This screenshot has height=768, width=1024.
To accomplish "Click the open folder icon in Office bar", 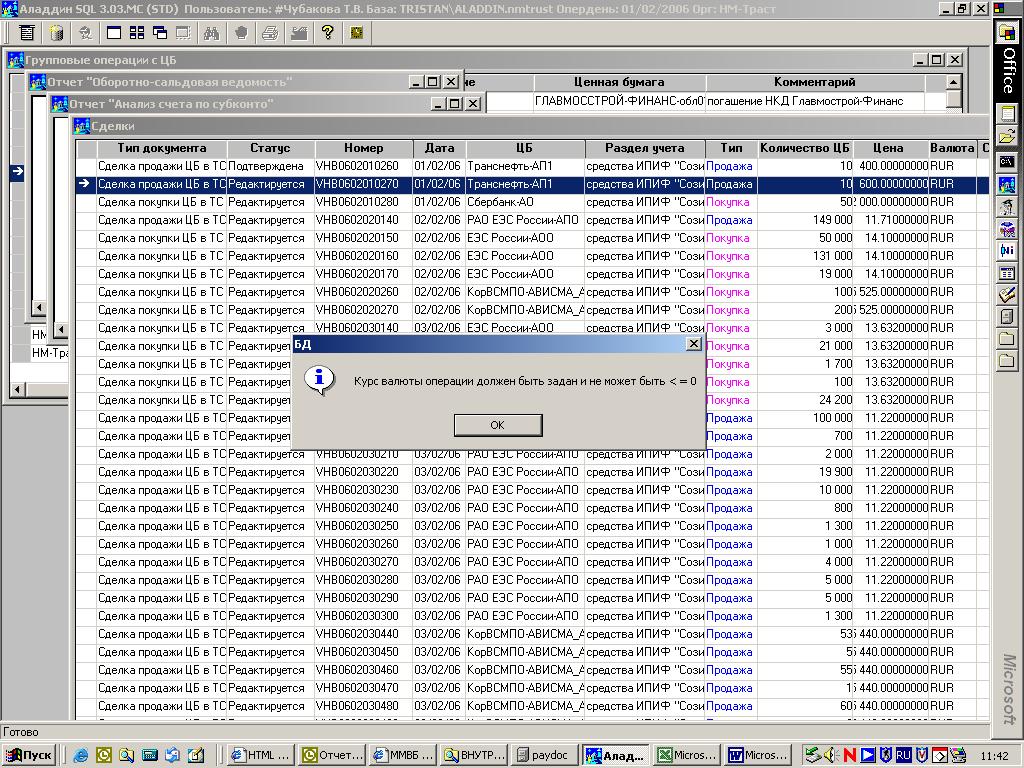I will click(x=1007, y=136).
